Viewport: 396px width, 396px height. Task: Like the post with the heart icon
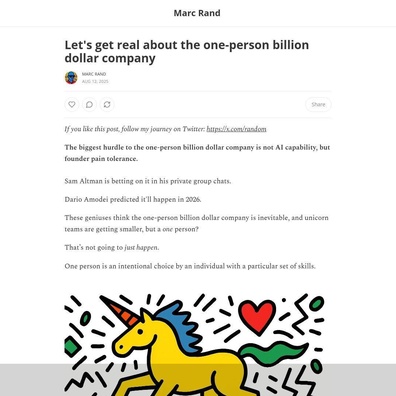[x=72, y=105]
